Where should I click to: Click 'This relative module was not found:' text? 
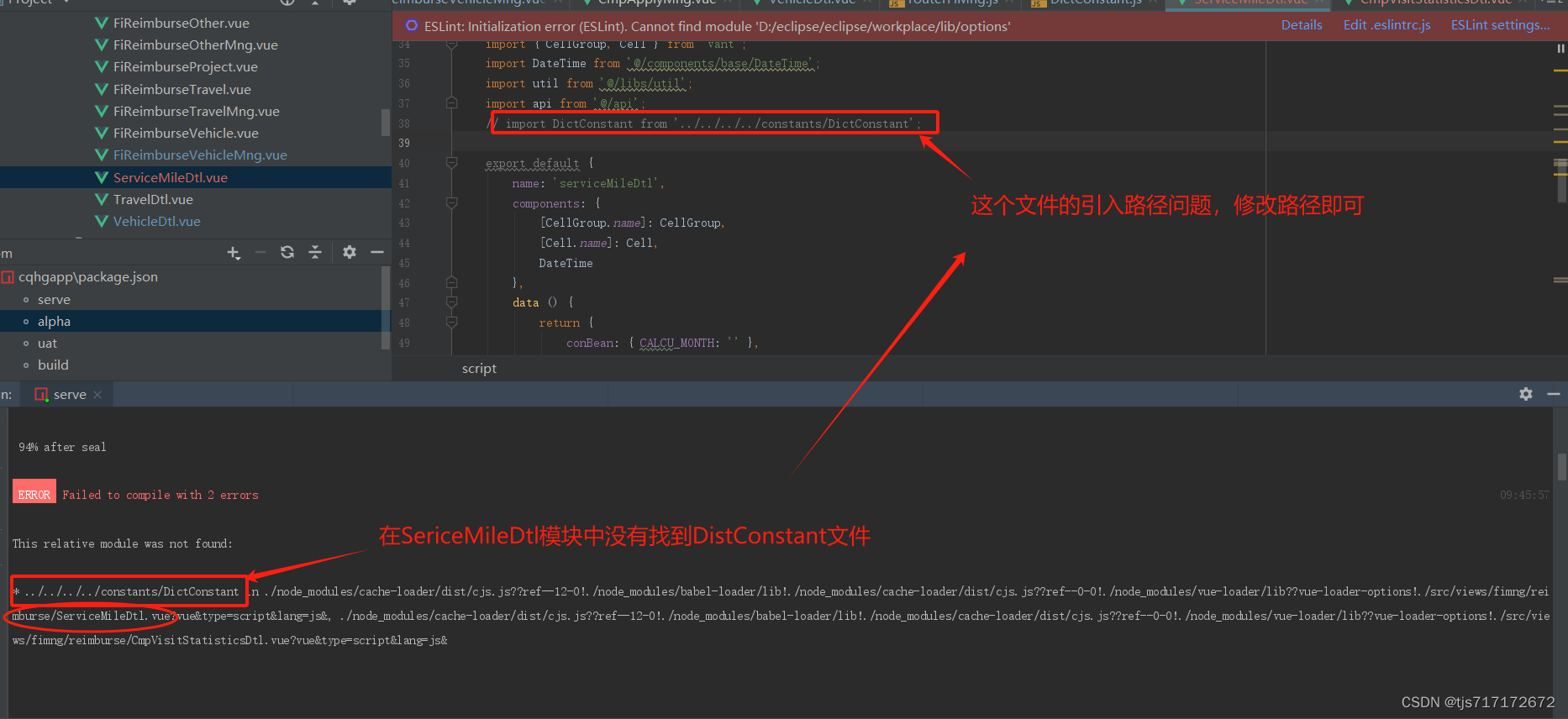click(x=123, y=543)
